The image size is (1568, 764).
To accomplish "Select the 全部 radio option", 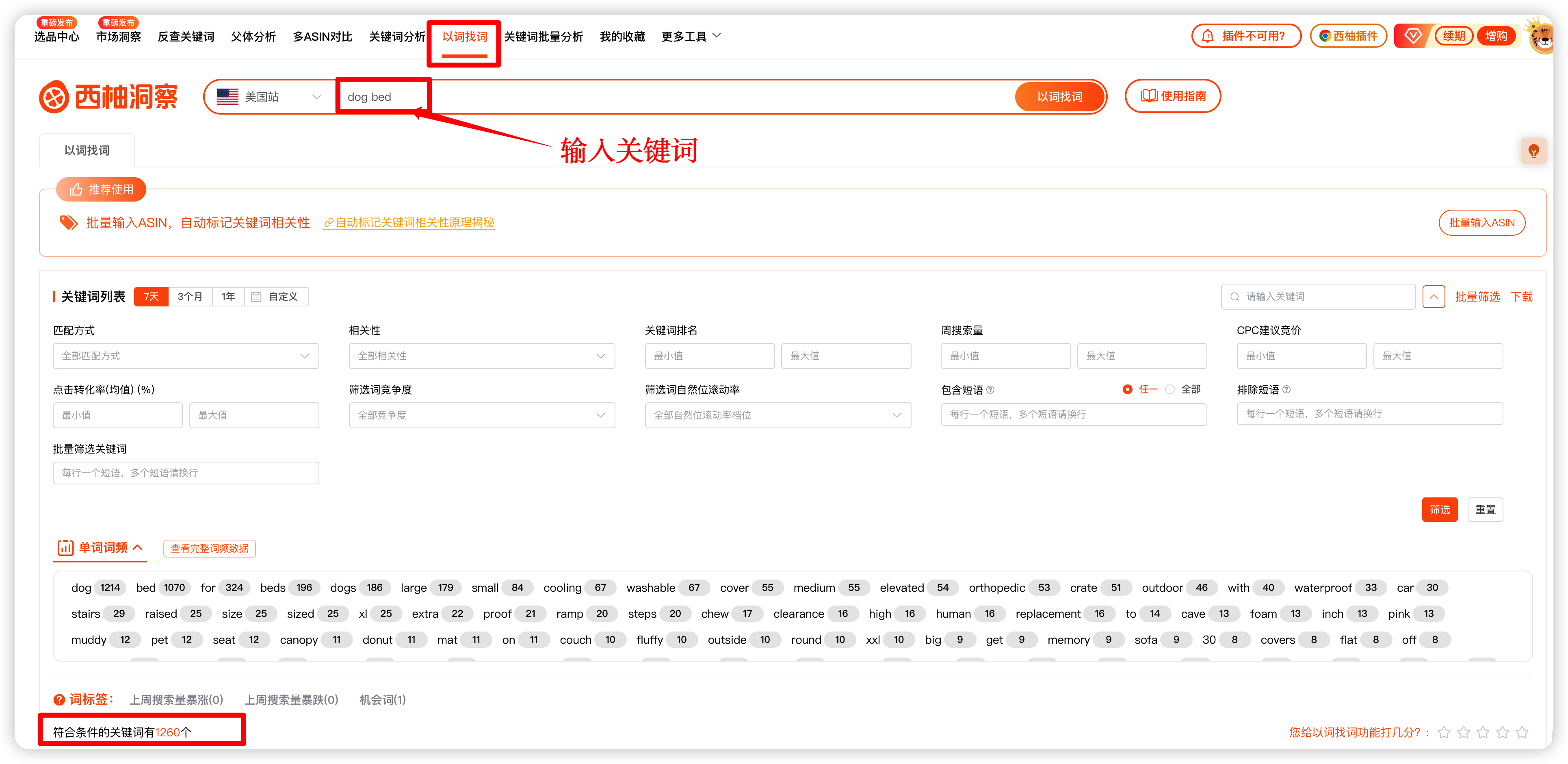I will 1170,390.
